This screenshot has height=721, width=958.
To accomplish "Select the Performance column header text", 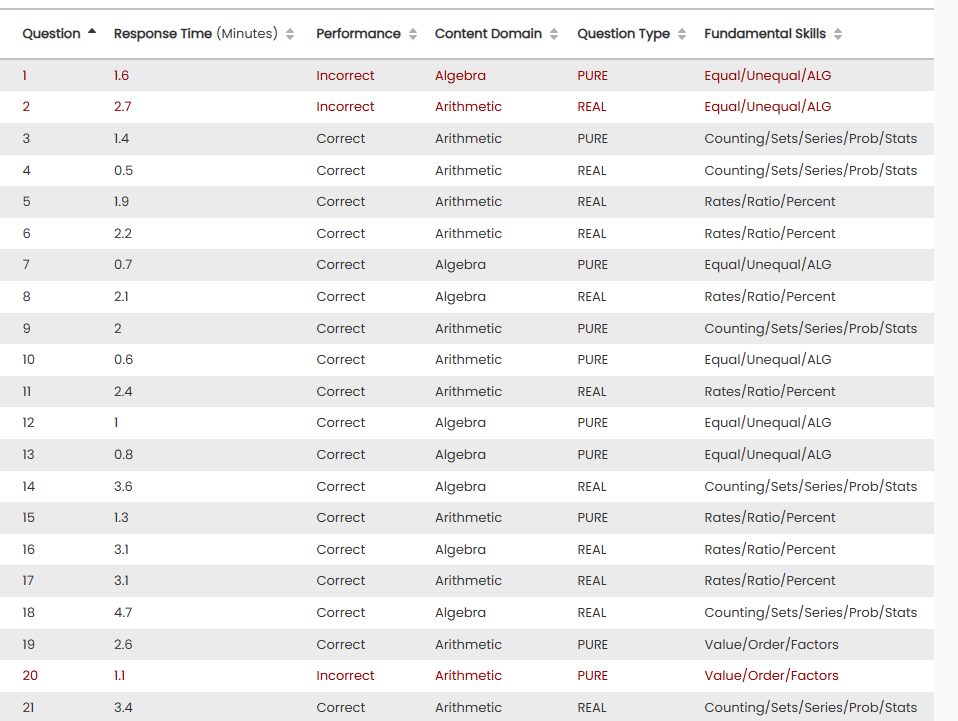I will [x=358, y=34].
